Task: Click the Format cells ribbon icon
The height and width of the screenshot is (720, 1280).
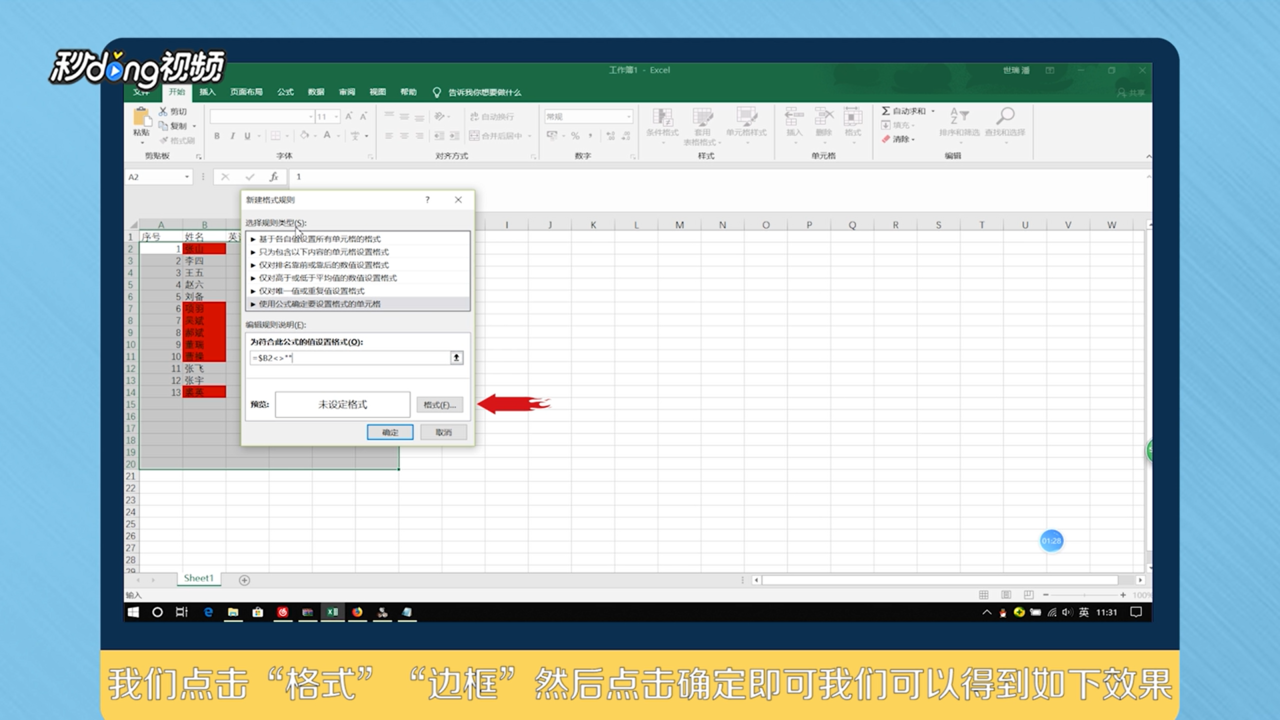Action: point(853,116)
